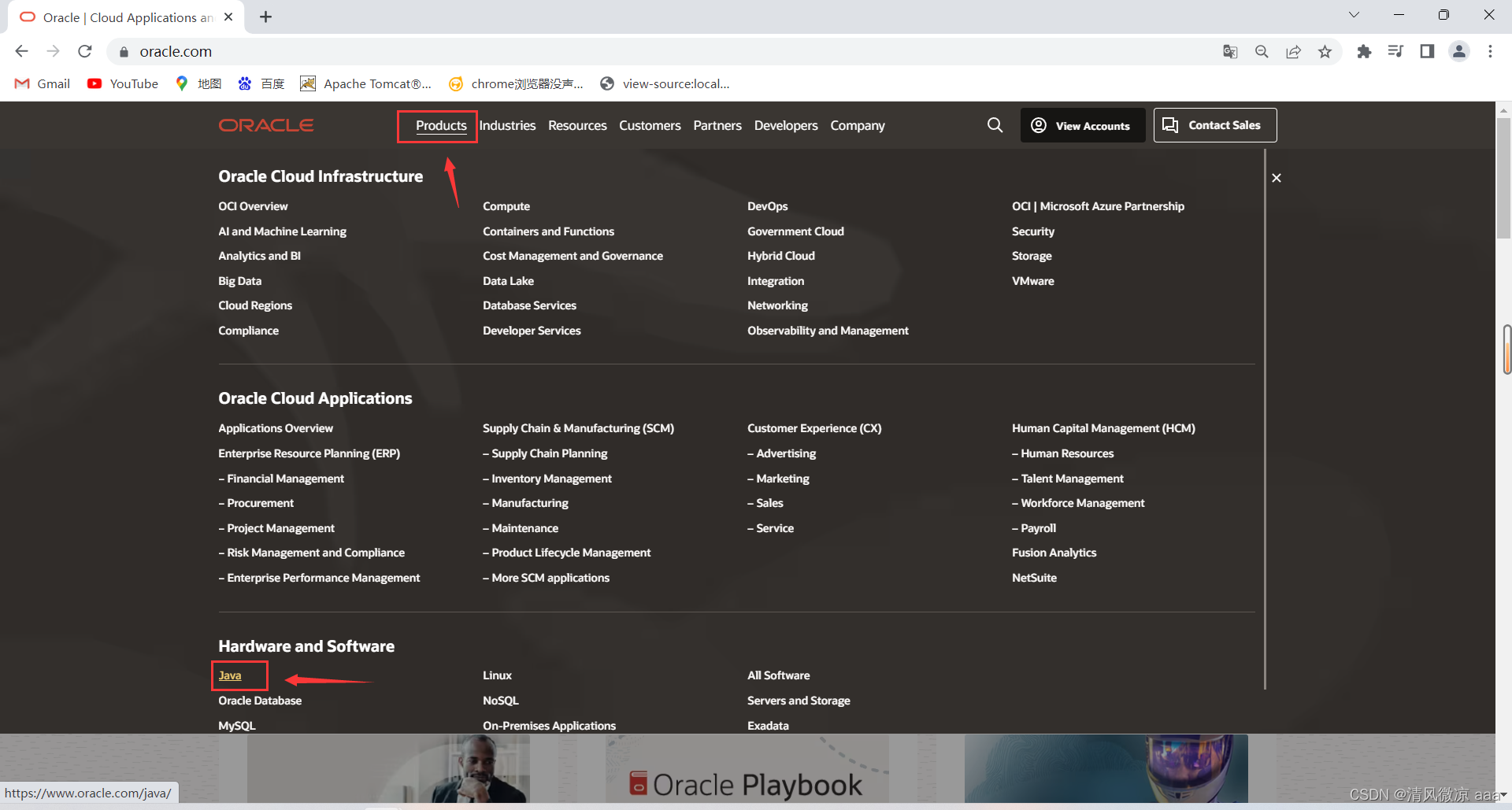The width and height of the screenshot is (1512, 810).
Task: Click the page vertical scrollbar thumb
Action: [1503, 179]
